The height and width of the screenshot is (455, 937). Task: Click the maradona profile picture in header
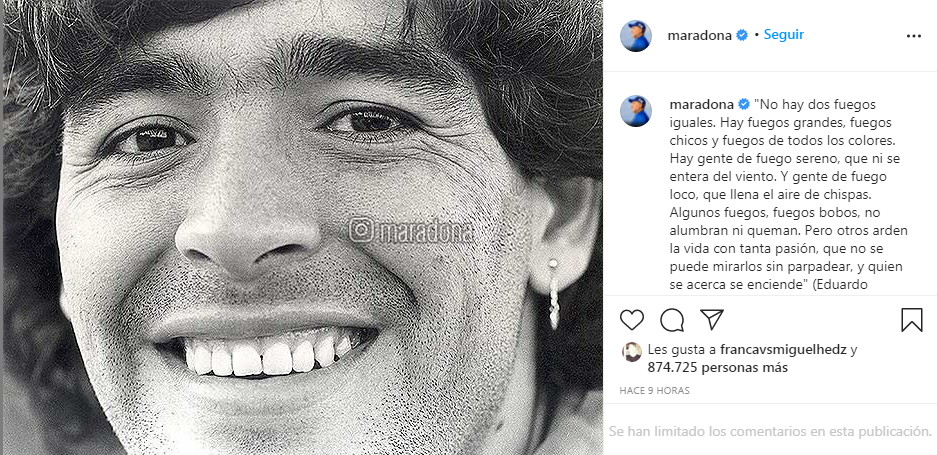click(636, 36)
